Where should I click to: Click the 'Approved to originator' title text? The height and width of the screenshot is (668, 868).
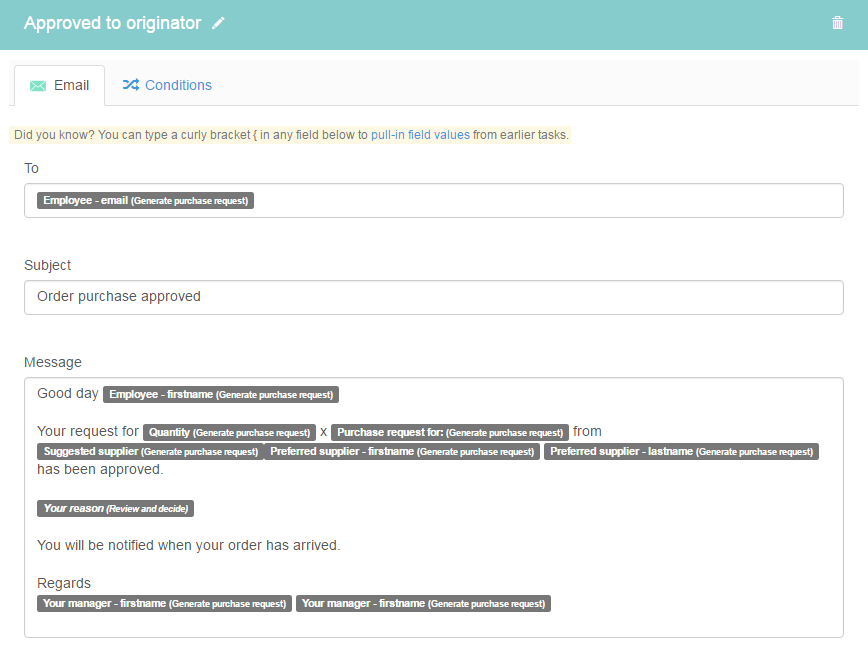pos(112,23)
